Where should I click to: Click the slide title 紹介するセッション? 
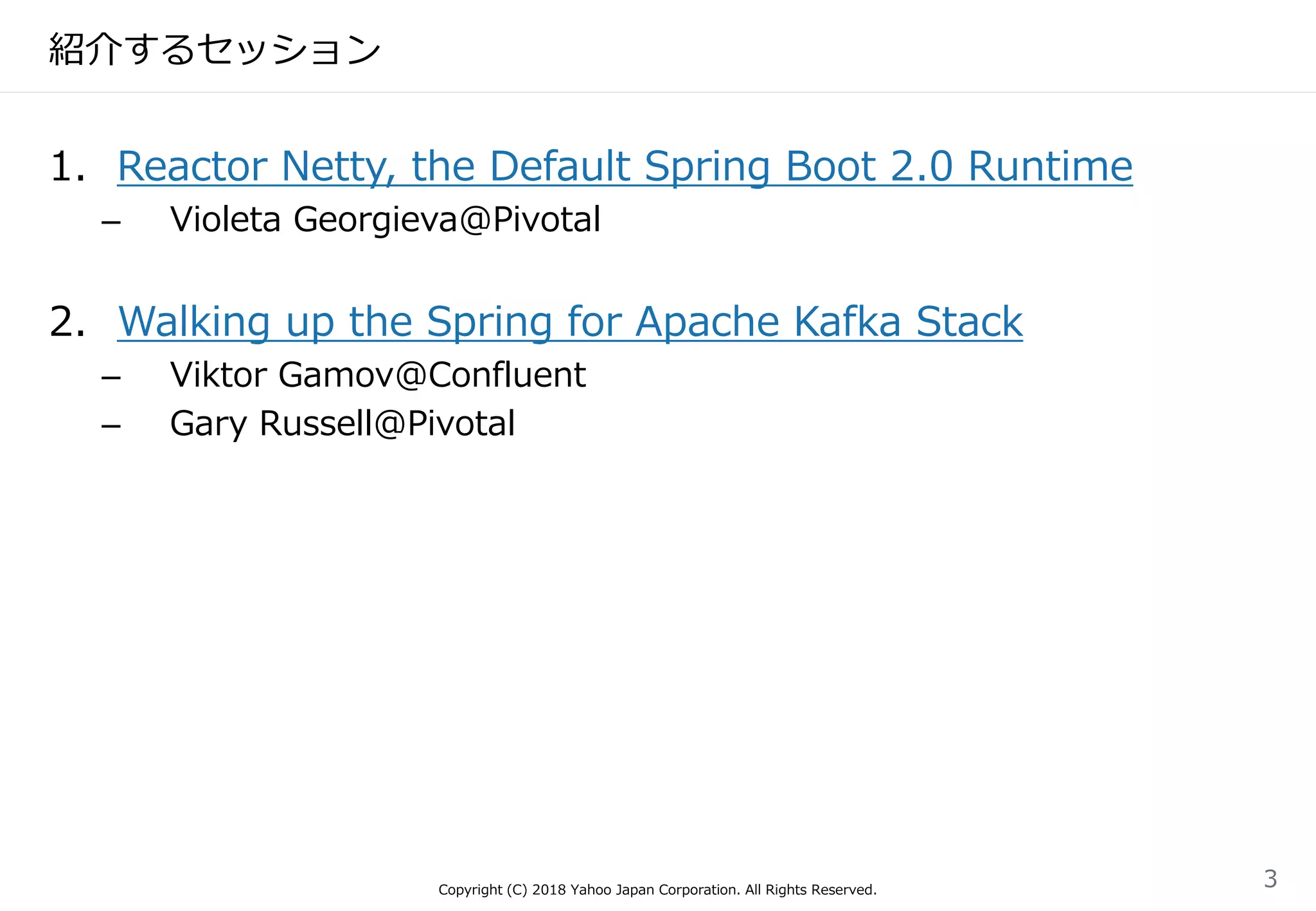(x=215, y=49)
